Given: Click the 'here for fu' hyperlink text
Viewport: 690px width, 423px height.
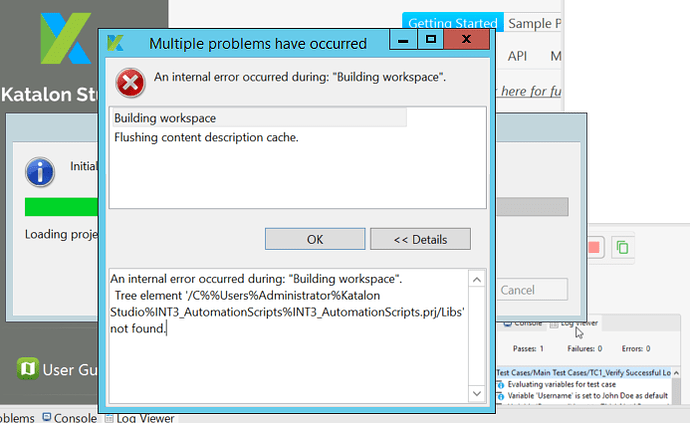Looking at the screenshot, I should [531, 91].
